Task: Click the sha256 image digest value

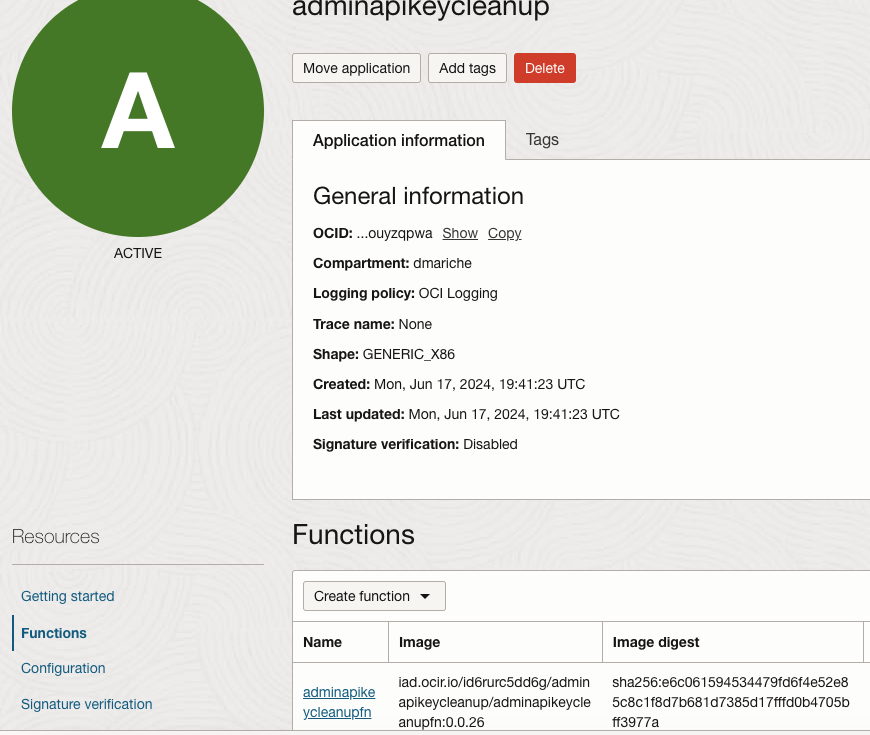Action: tap(730, 702)
